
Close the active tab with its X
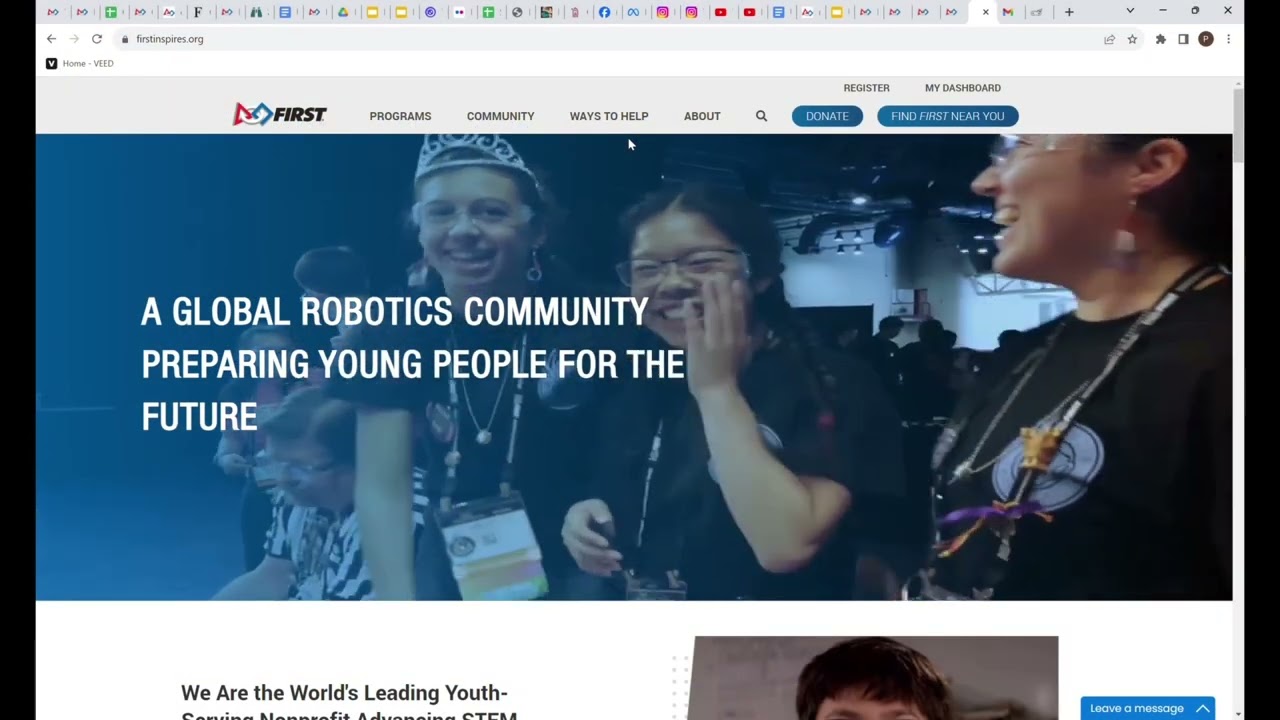click(x=985, y=12)
